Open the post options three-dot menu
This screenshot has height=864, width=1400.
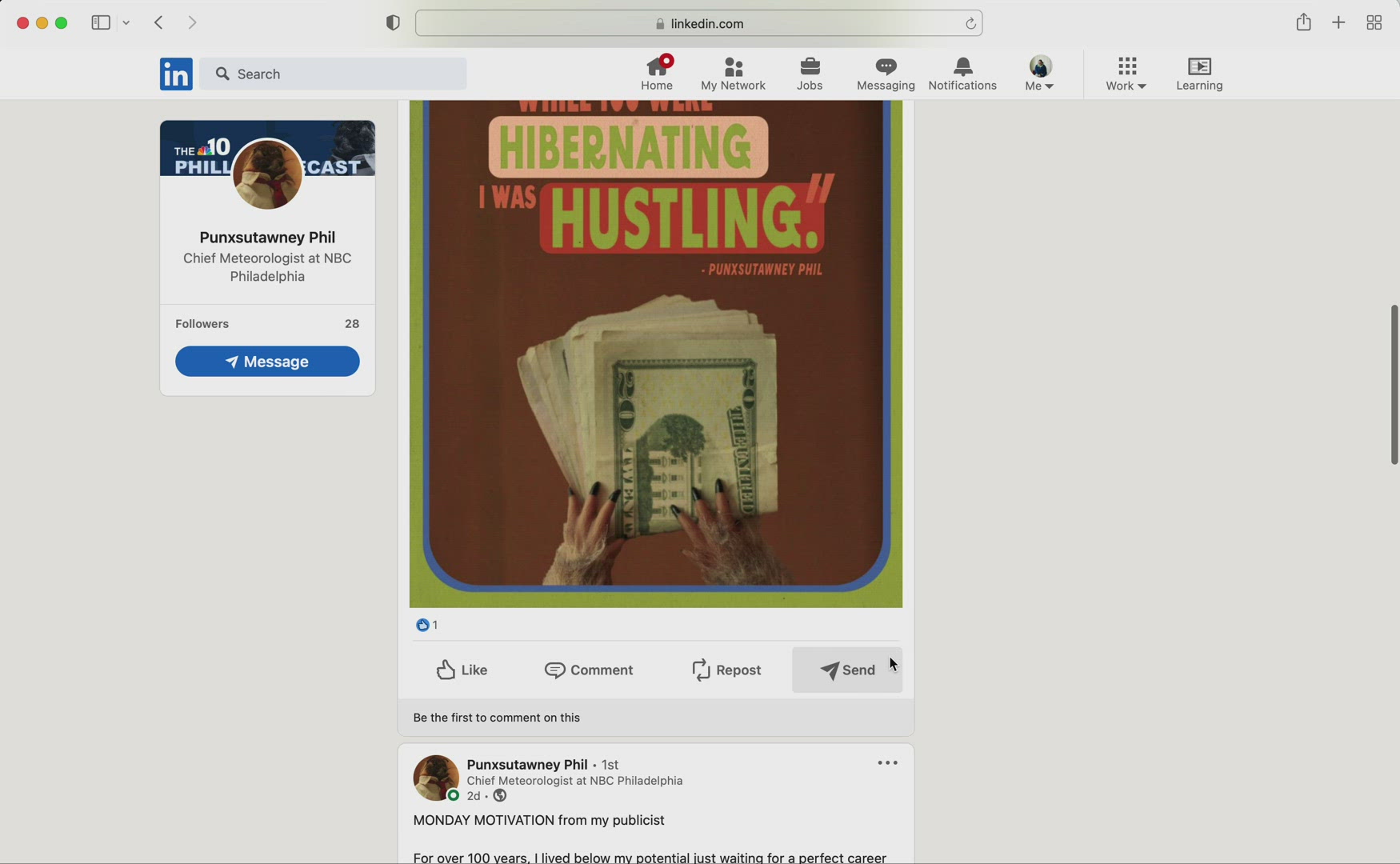click(887, 764)
